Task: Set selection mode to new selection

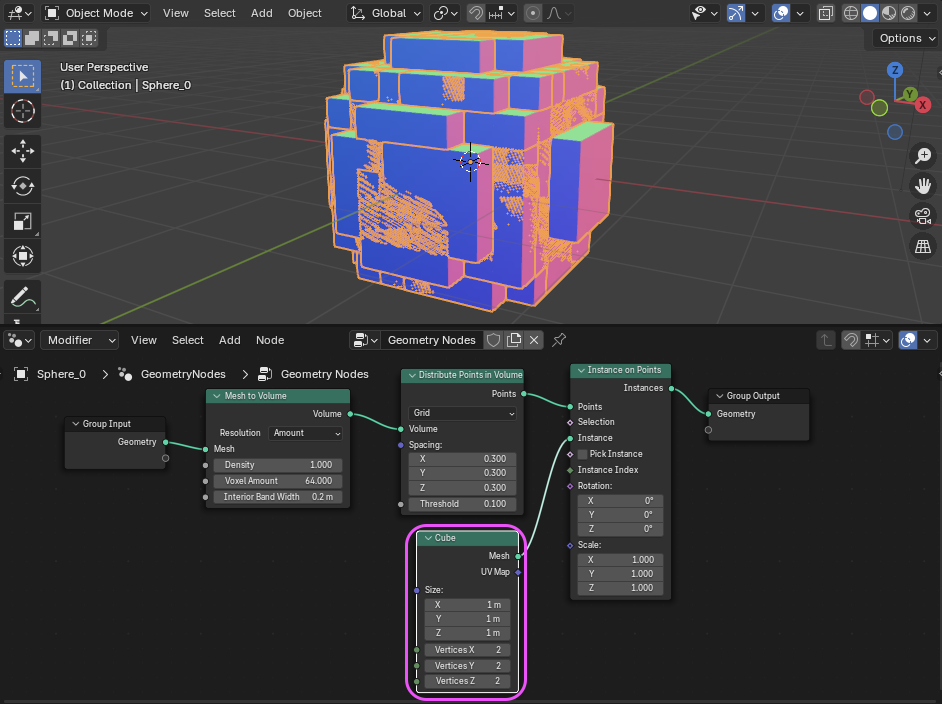Action: tap(13, 38)
